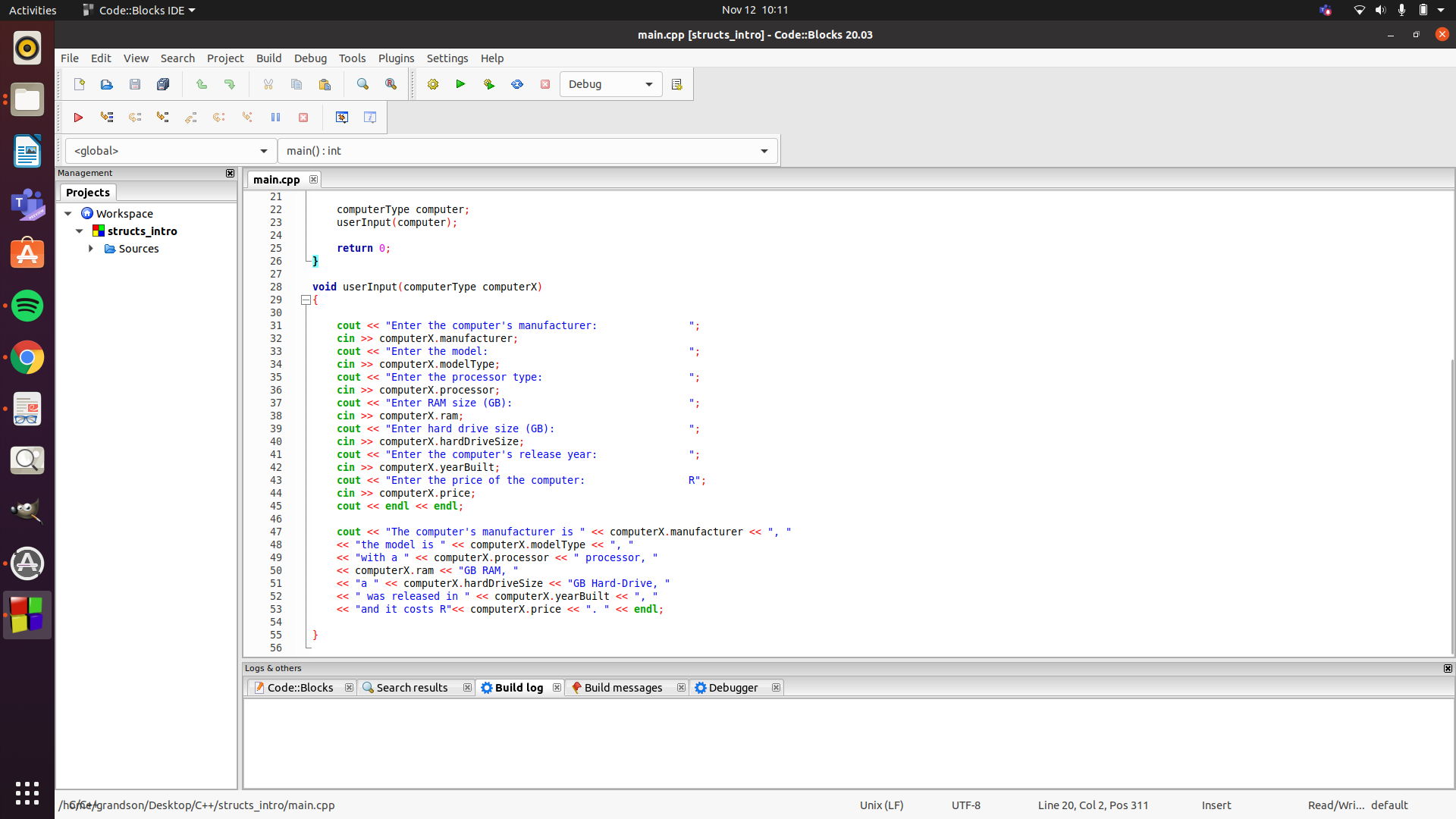
Task: Click the Run to cursor debugger icon
Action: [x=107, y=118]
